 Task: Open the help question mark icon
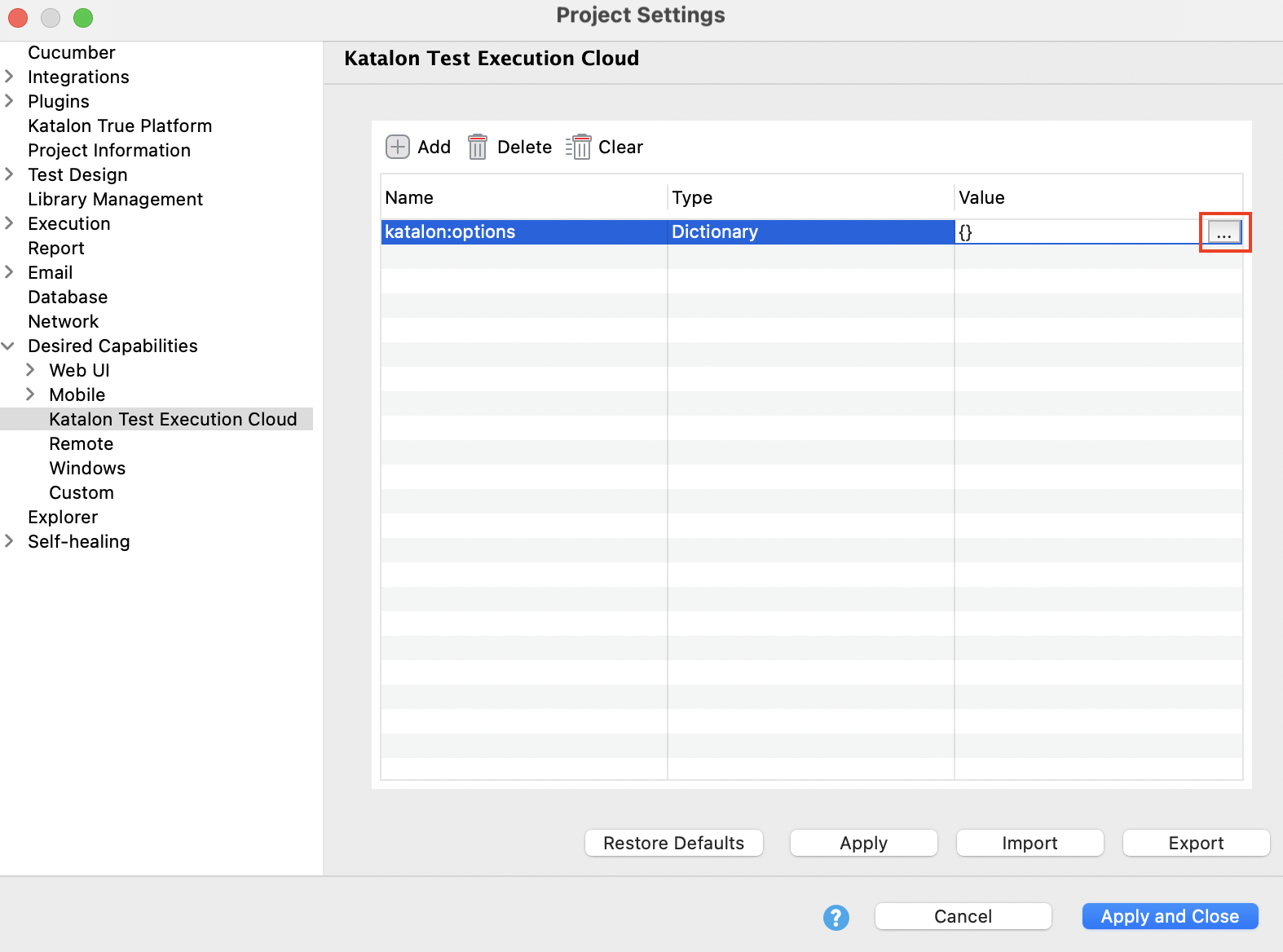836,917
